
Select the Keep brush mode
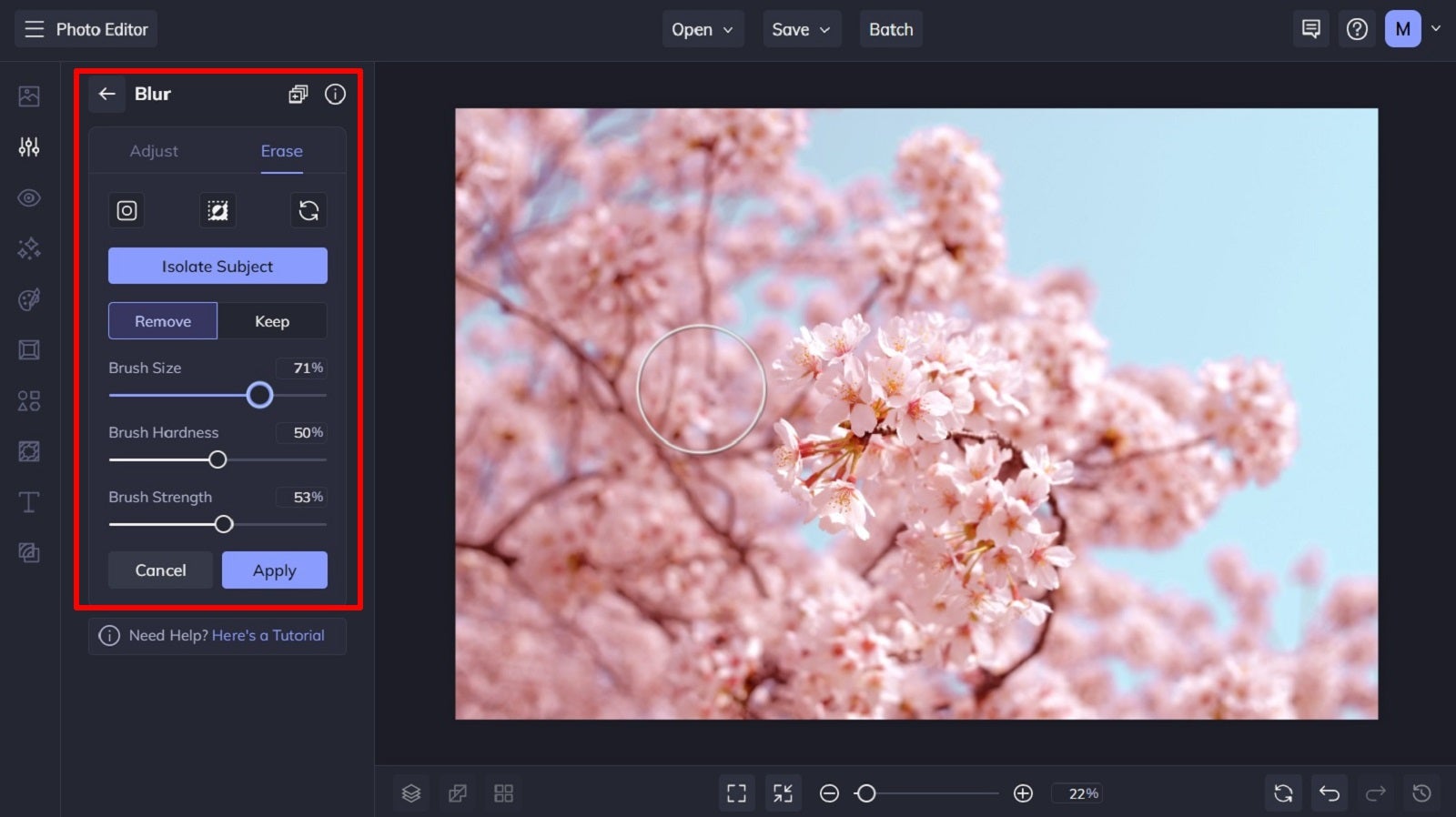pyautogui.click(x=272, y=321)
